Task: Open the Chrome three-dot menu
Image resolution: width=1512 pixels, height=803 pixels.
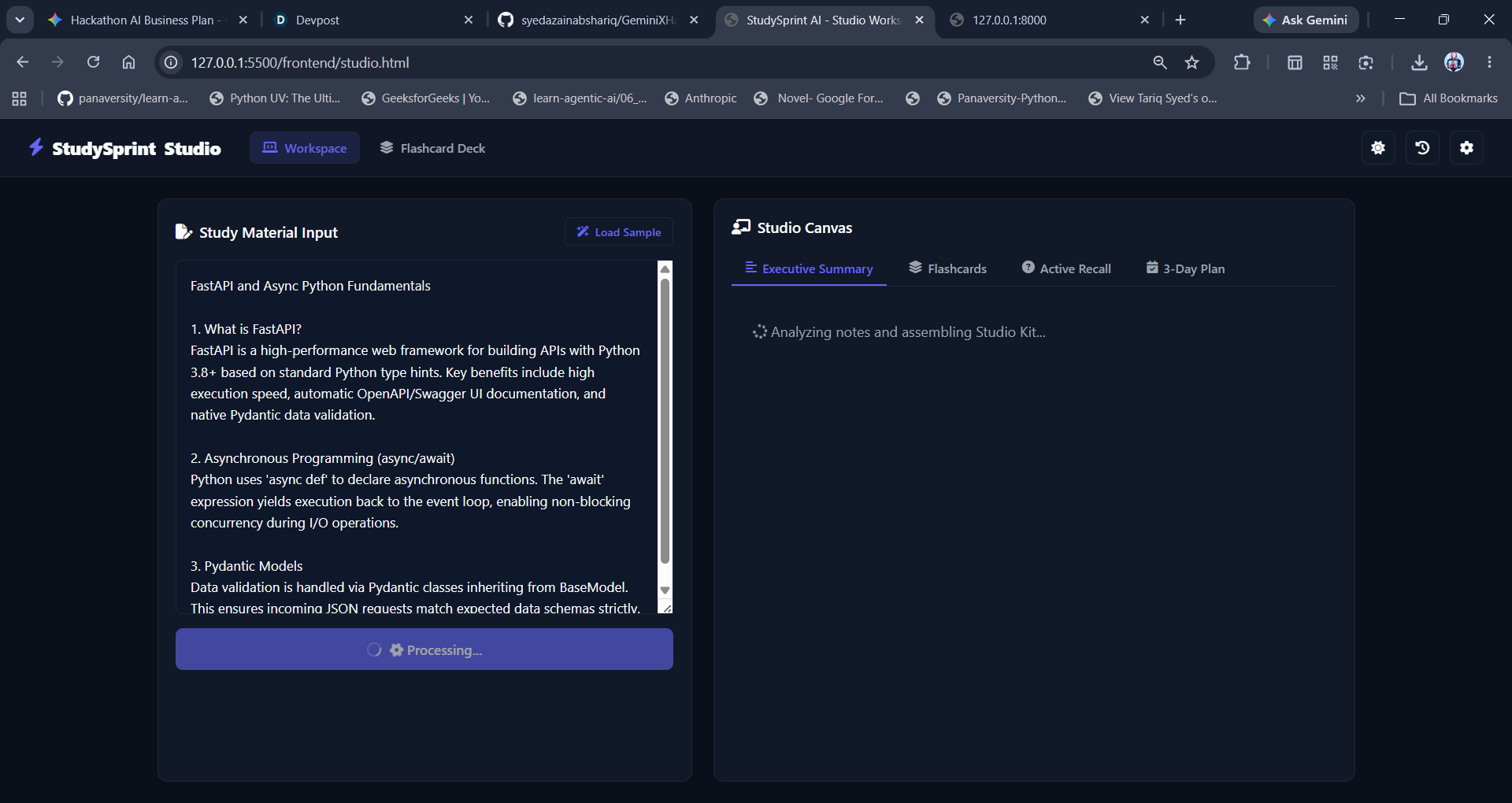Action: click(1489, 62)
